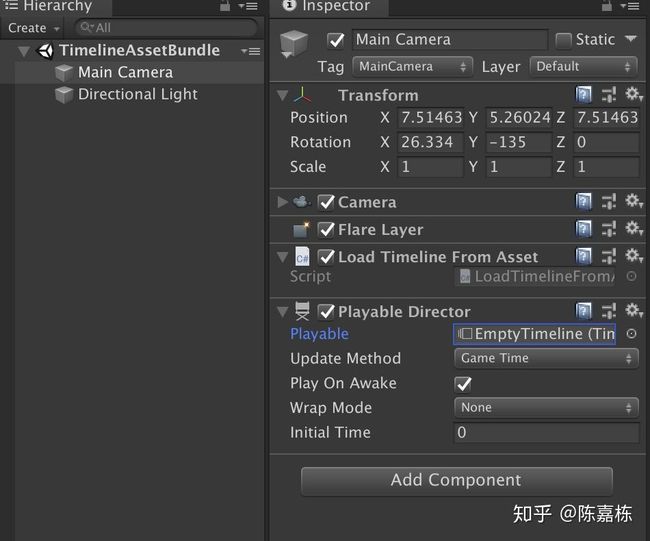Disable Load Timeline From Asset checkbox
Viewport: 650px width, 541px height.
click(x=326, y=257)
